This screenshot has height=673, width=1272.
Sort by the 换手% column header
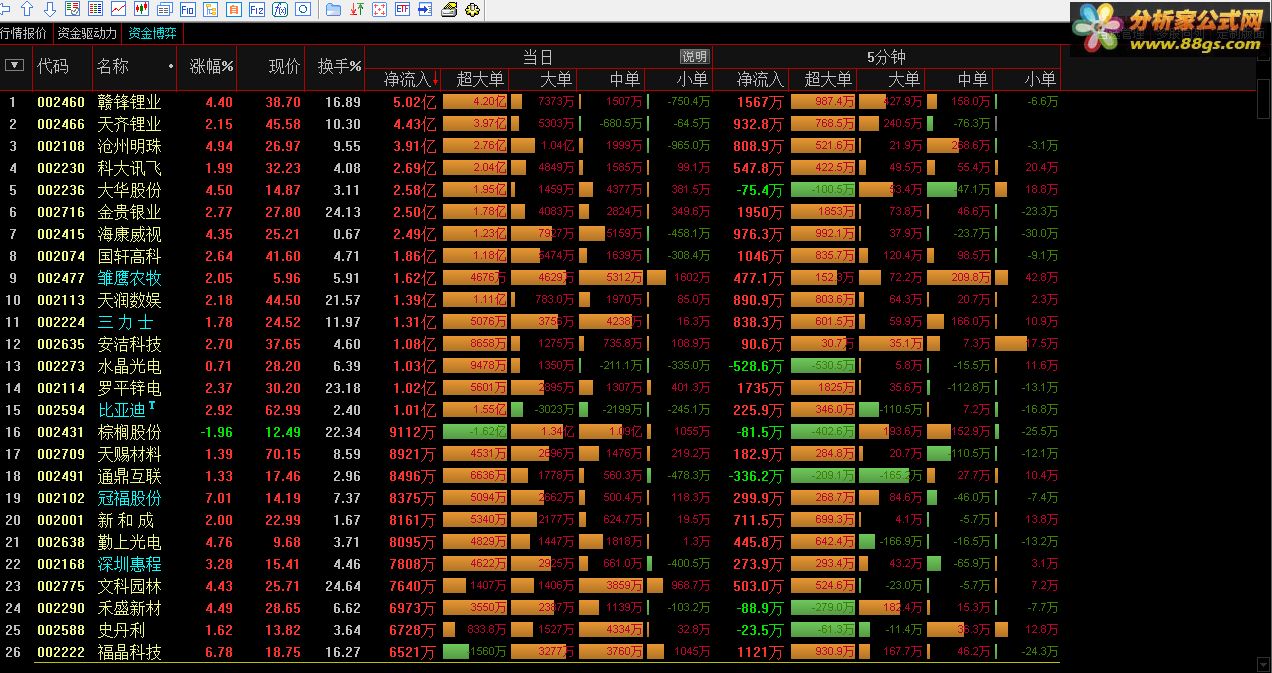[339, 66]
